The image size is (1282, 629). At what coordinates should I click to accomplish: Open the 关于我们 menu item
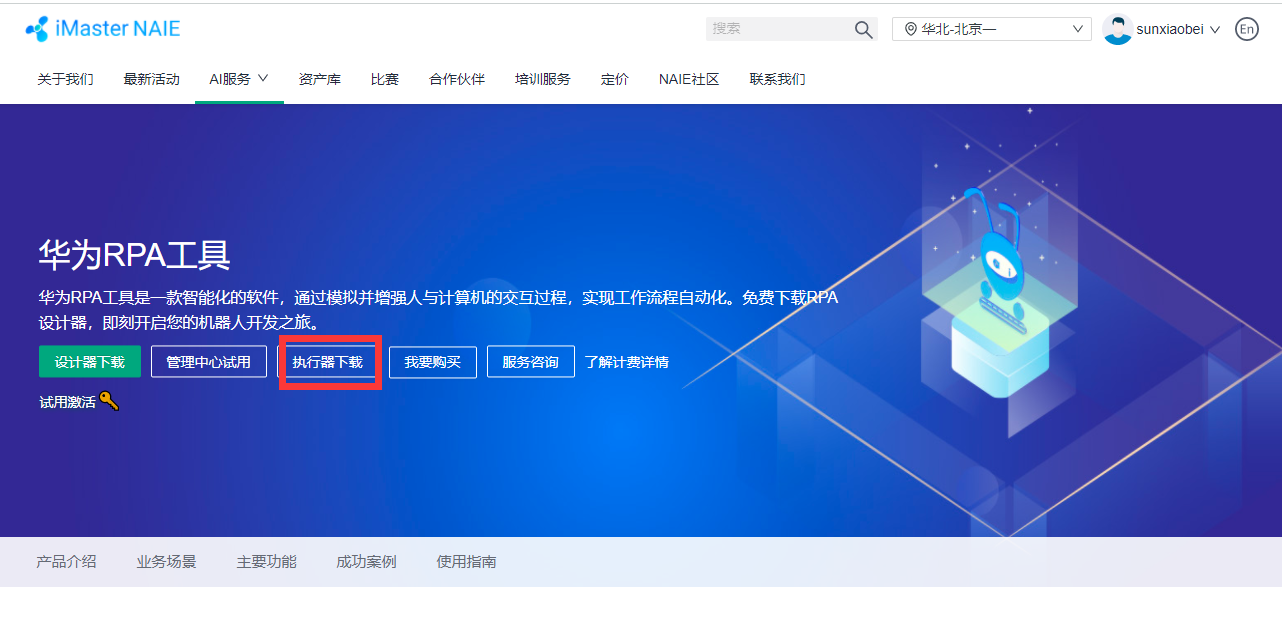pos(65,79)
